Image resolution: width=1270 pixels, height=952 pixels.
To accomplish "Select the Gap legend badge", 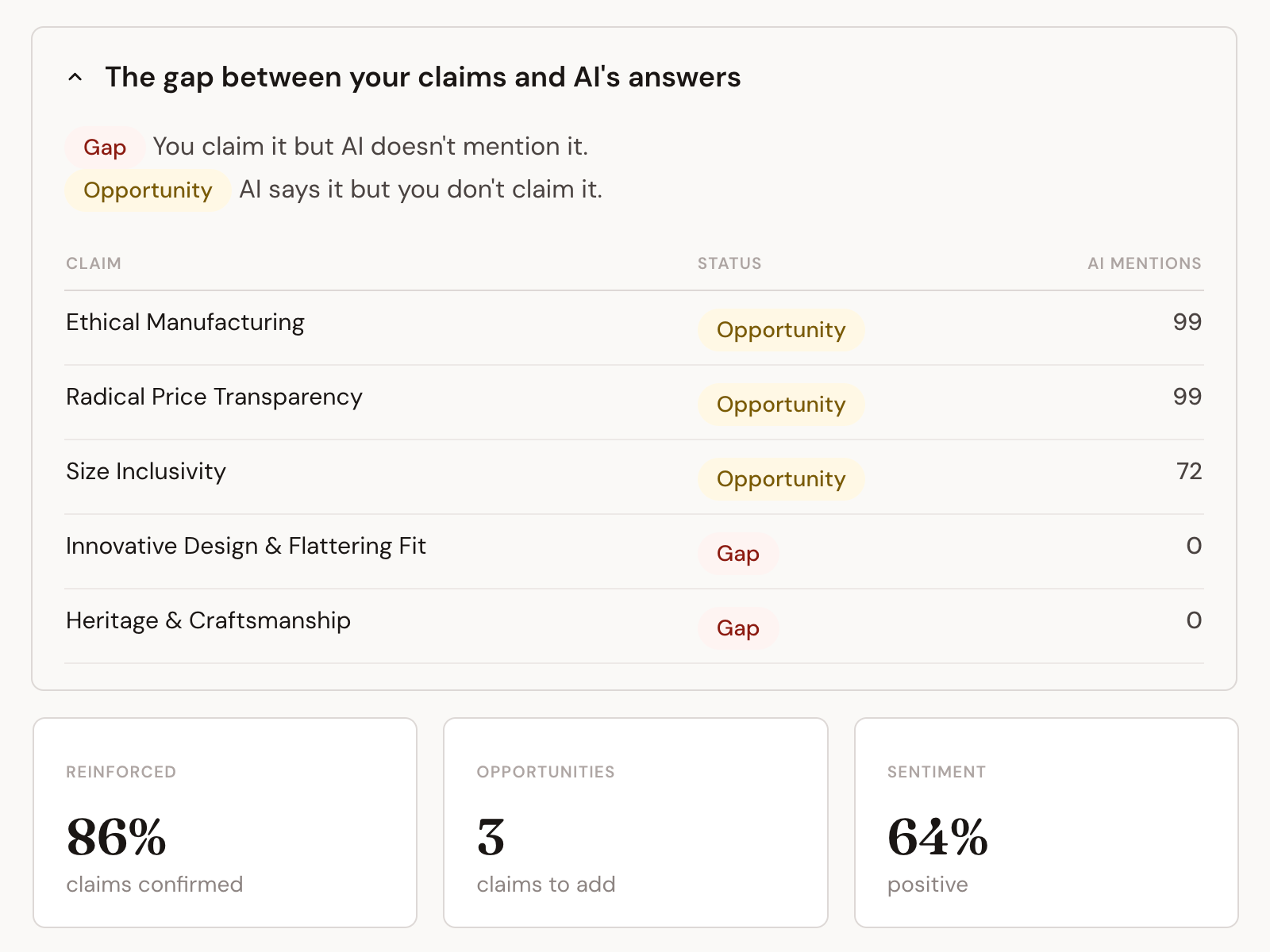I will pos(105,148).
